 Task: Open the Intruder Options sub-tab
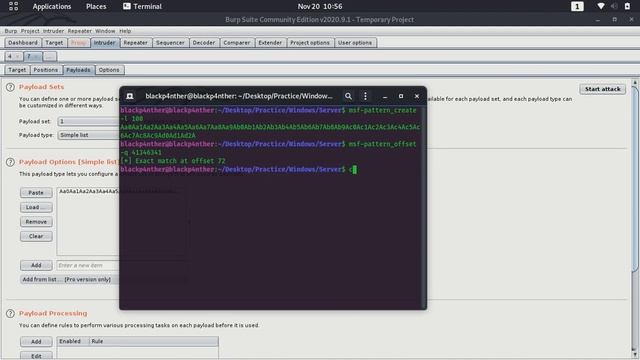109,70
